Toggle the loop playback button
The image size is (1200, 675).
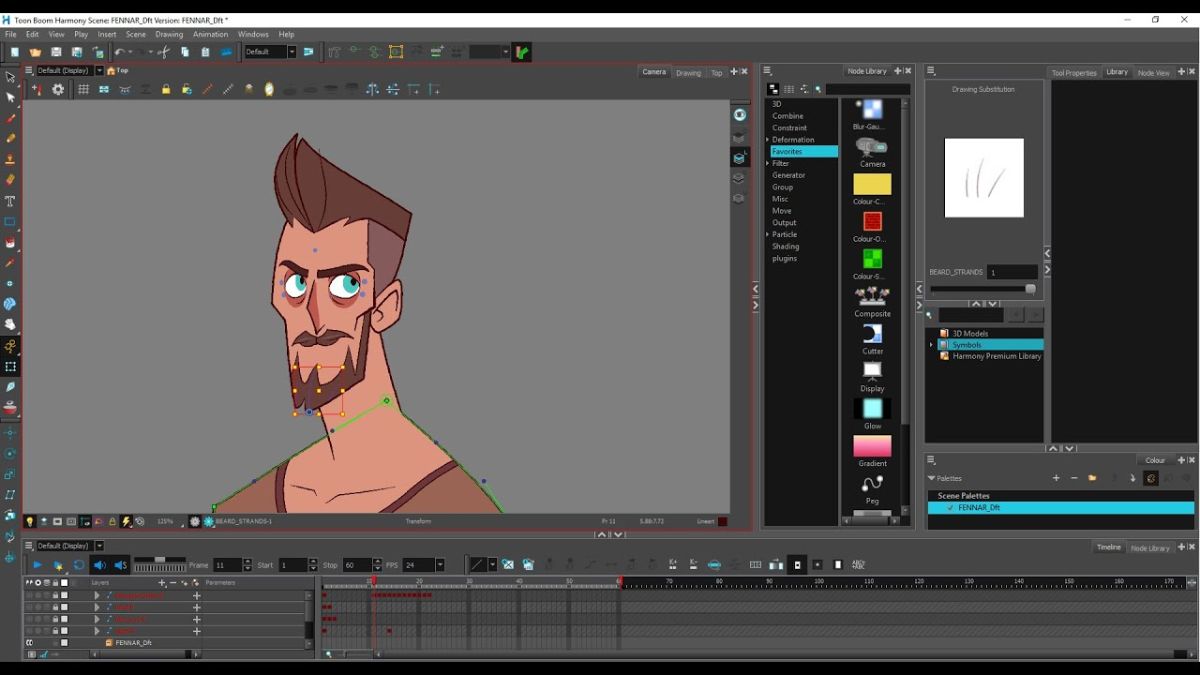click(x=78, y=565)
